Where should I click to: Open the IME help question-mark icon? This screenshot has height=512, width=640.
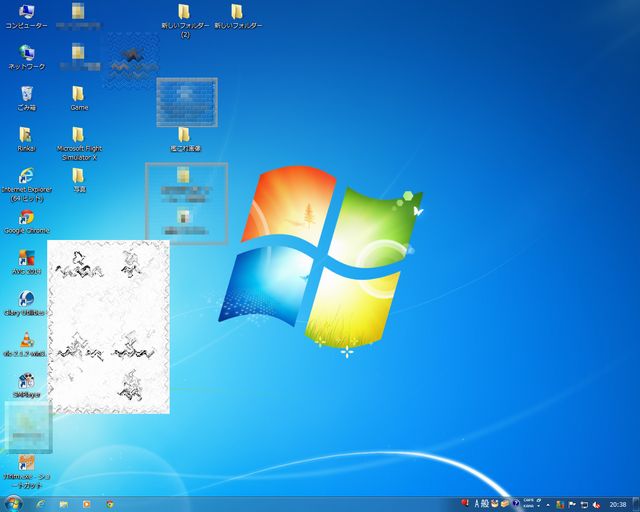[x=516, y=503]
